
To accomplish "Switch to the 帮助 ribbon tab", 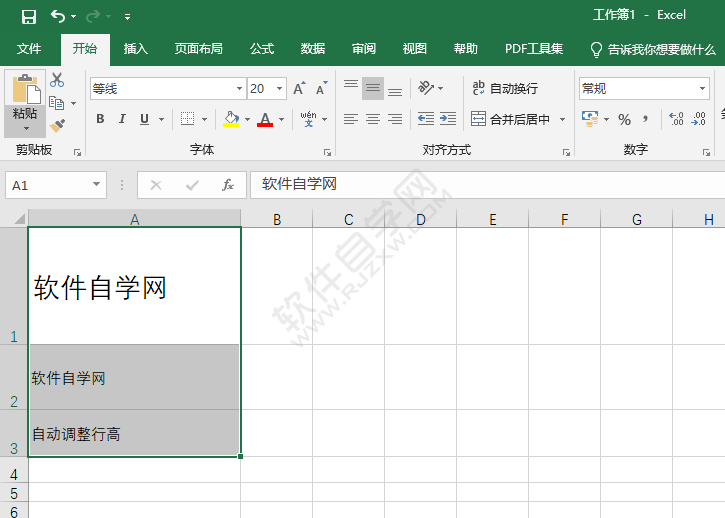I will click(466, 49).
